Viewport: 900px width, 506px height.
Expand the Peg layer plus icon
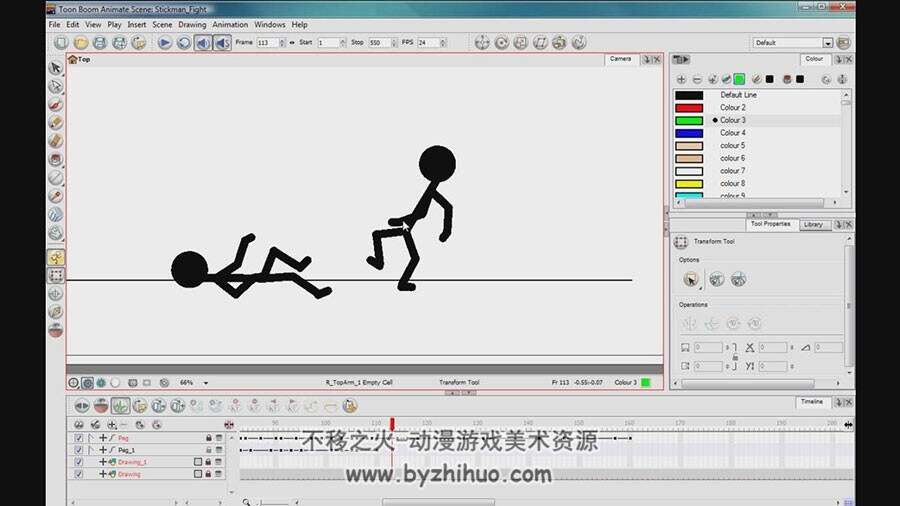pyautogui.click(x=103, y=438)
